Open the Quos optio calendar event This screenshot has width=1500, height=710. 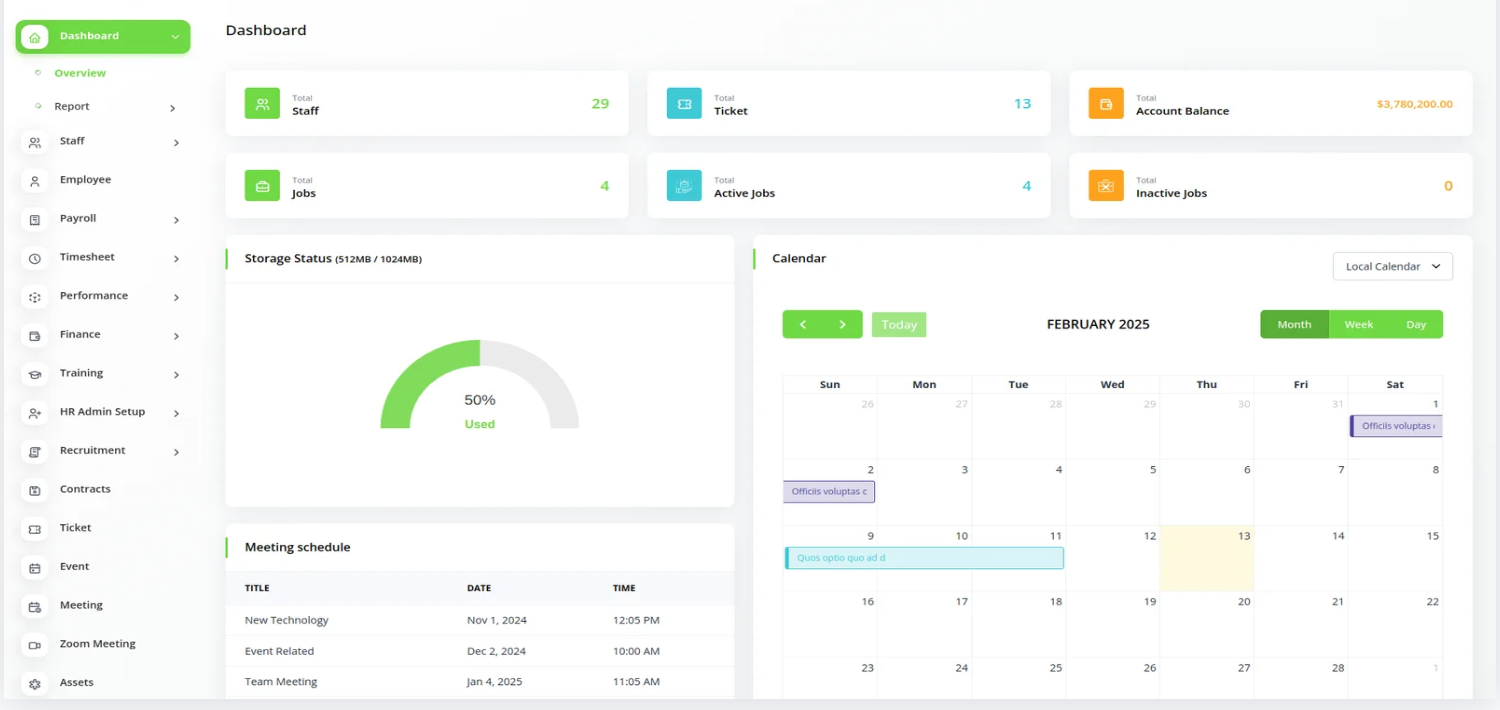tap(924, 558)
